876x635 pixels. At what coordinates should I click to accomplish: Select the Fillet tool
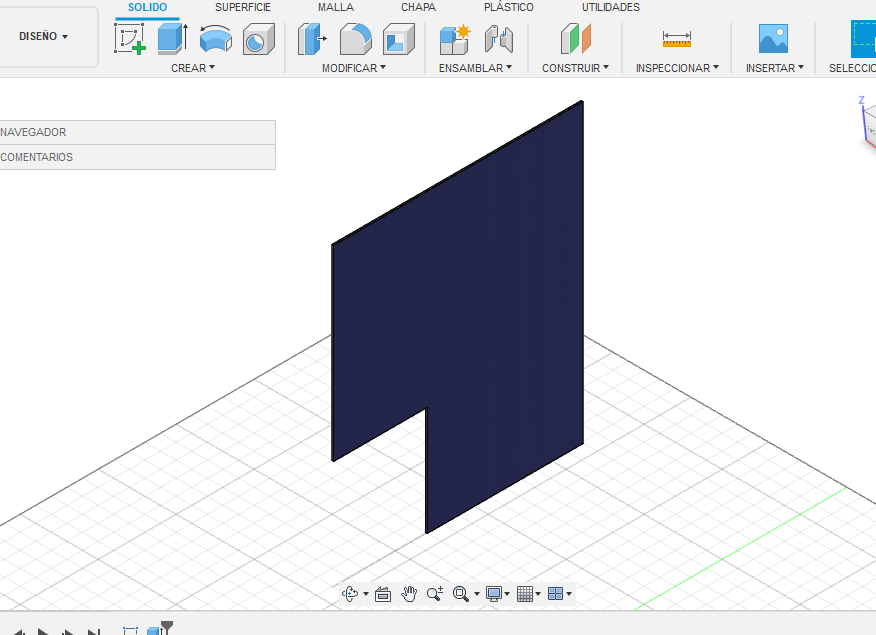tap(356, 39)
